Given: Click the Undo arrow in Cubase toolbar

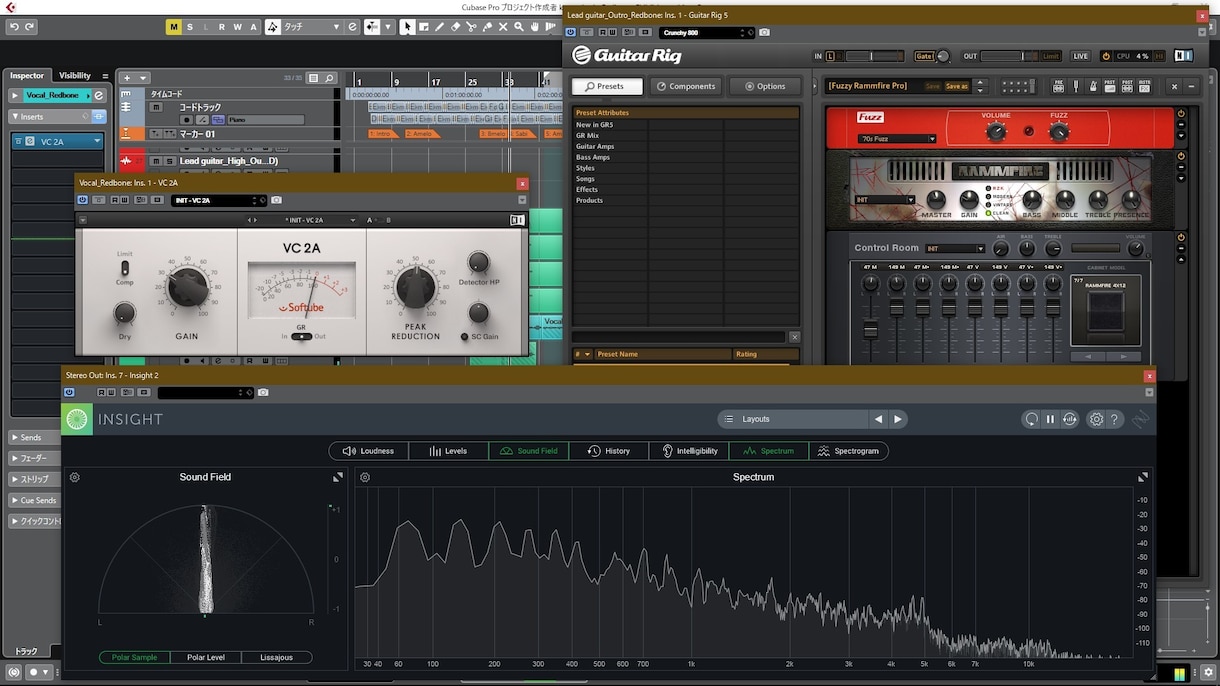Looking at the screenshot, I should [15, 27].
